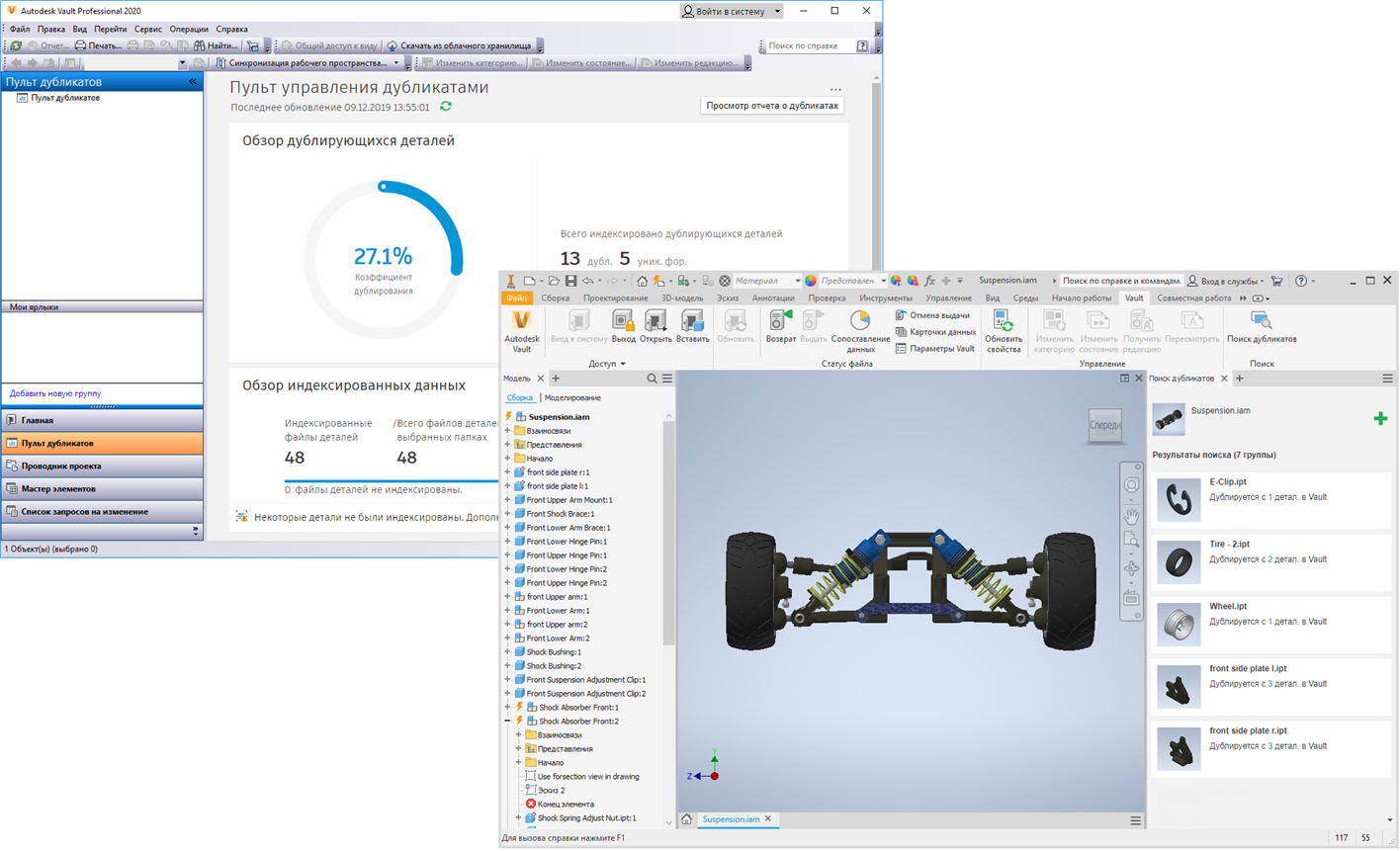Click the Inventor help and command search box
This screenshot has height=851, width=1400.
pos(1121,281)
